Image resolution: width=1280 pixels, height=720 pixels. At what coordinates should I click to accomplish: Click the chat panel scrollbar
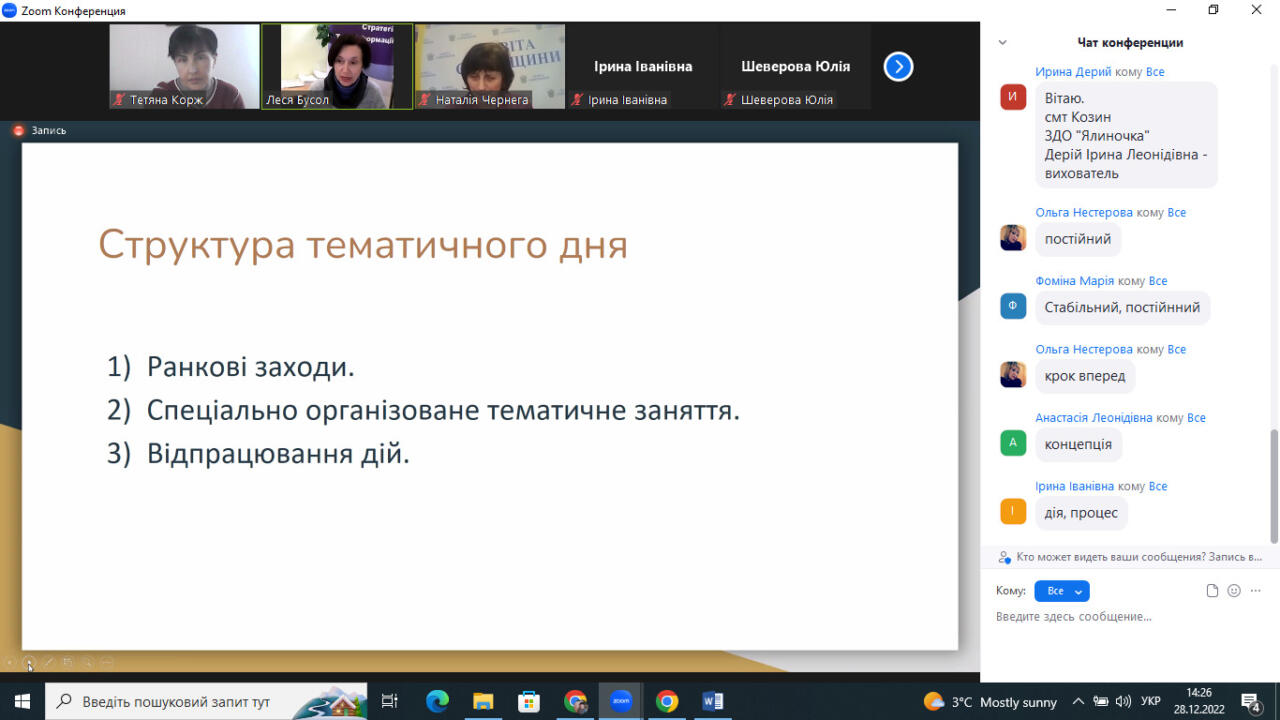click(1274, 485)
